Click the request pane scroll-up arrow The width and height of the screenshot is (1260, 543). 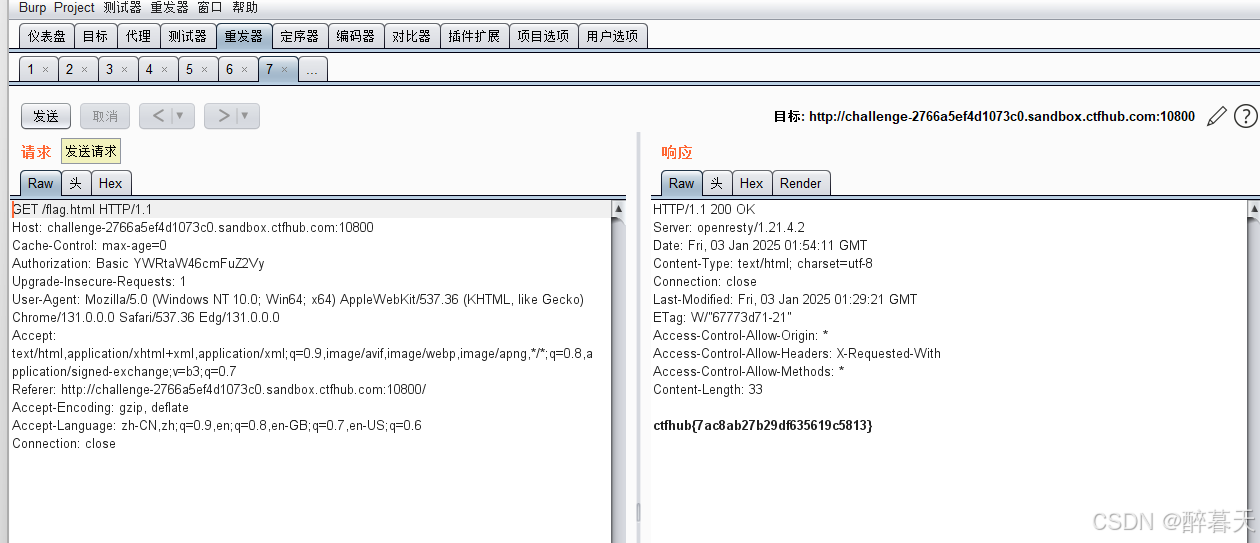click(x=618, y=210)
